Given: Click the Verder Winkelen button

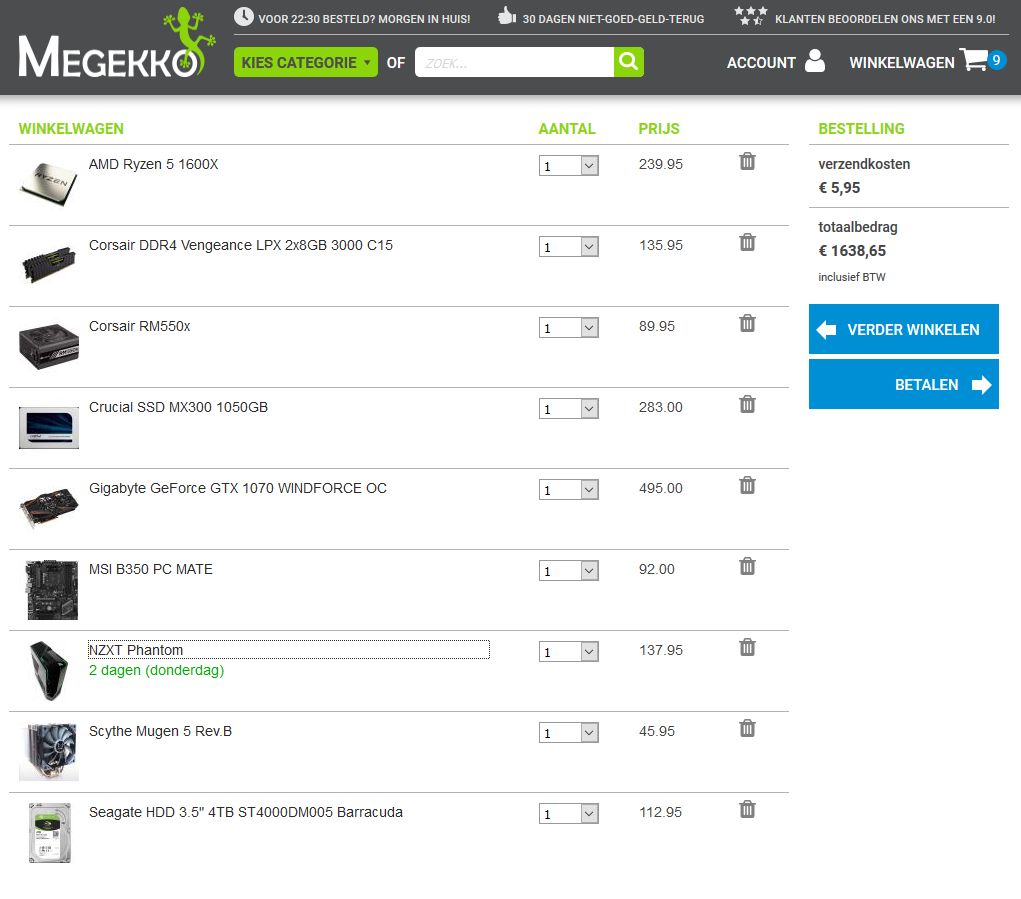Looking at the screenshot, I should pyautogui.click(x=903, y=329).
